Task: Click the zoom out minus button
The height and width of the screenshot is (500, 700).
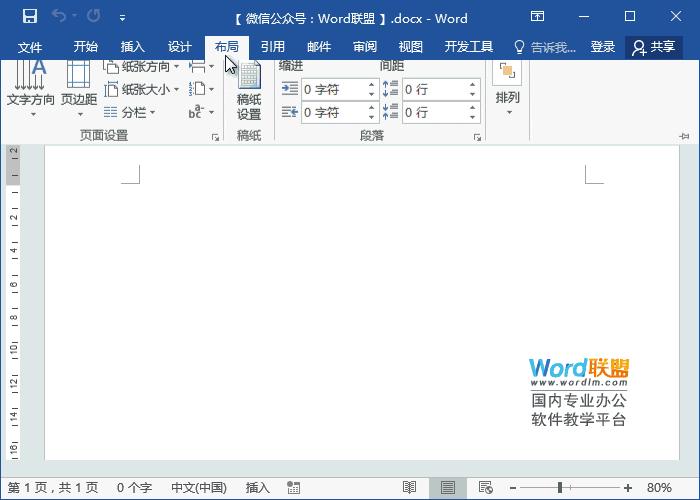Action: [x=513, y=488]
